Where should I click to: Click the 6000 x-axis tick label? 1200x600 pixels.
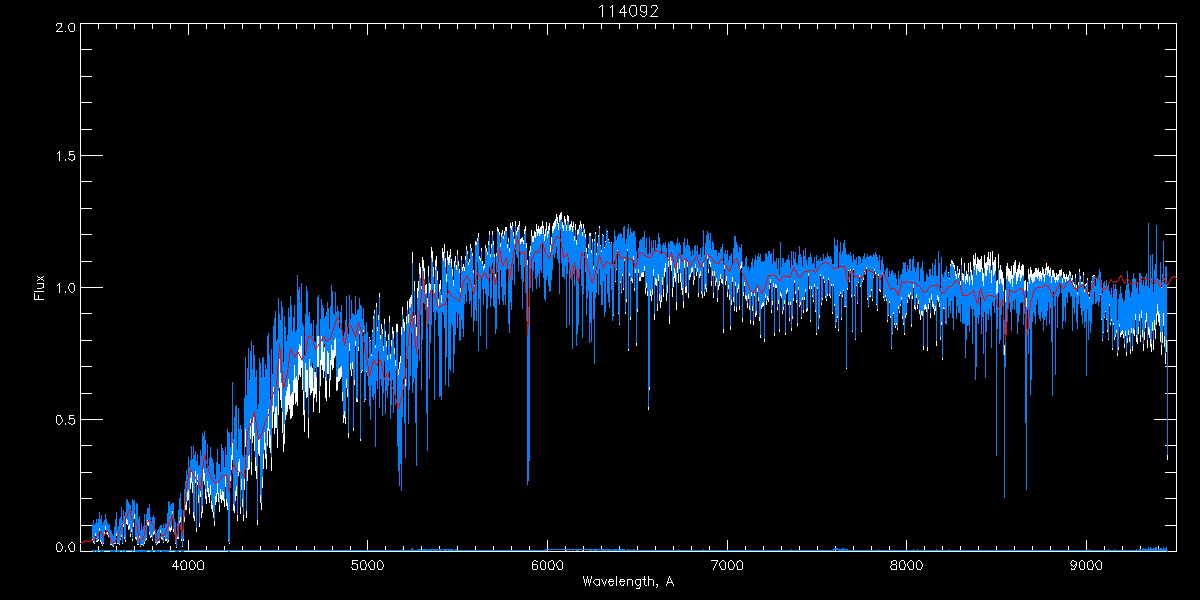click(547, 564)
